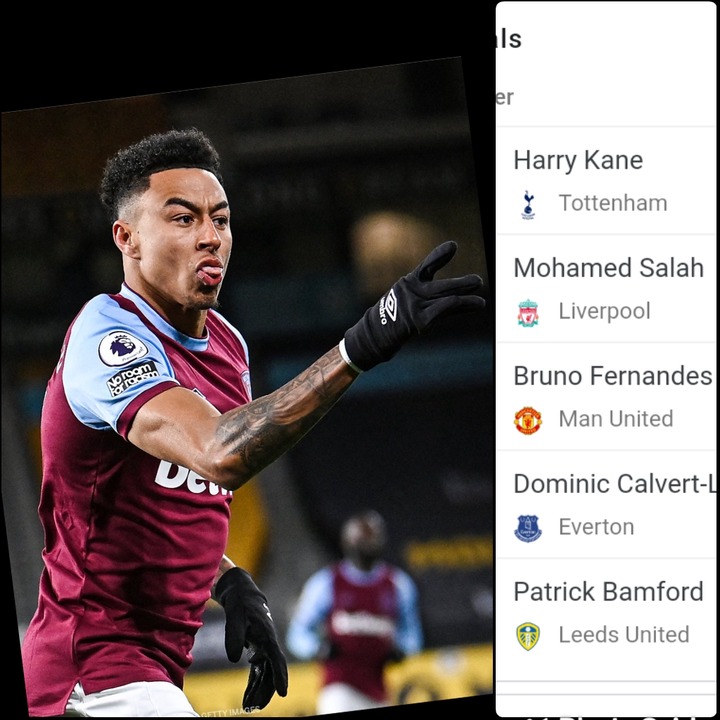The image size is (720, 720).
Task: Open the Man United team label
Action: (x=616, y=419)
